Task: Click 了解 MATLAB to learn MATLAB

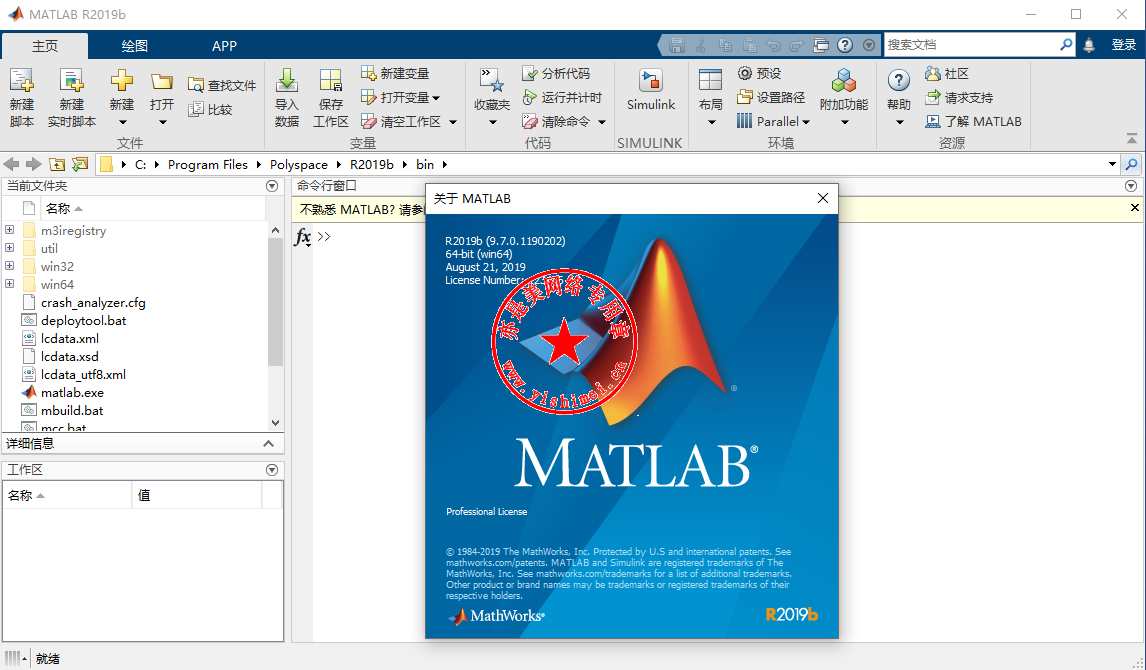Action: tap(974, 121)
